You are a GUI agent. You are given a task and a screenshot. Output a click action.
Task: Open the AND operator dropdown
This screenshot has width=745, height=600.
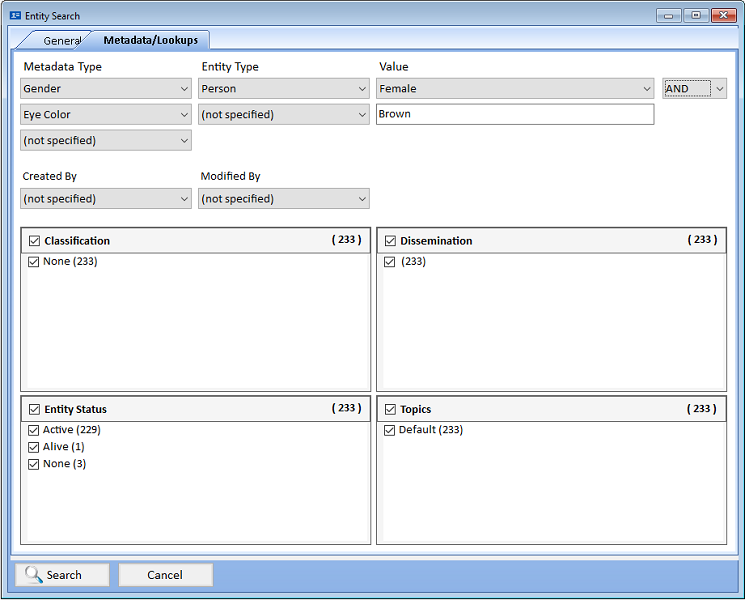(695, 89)
